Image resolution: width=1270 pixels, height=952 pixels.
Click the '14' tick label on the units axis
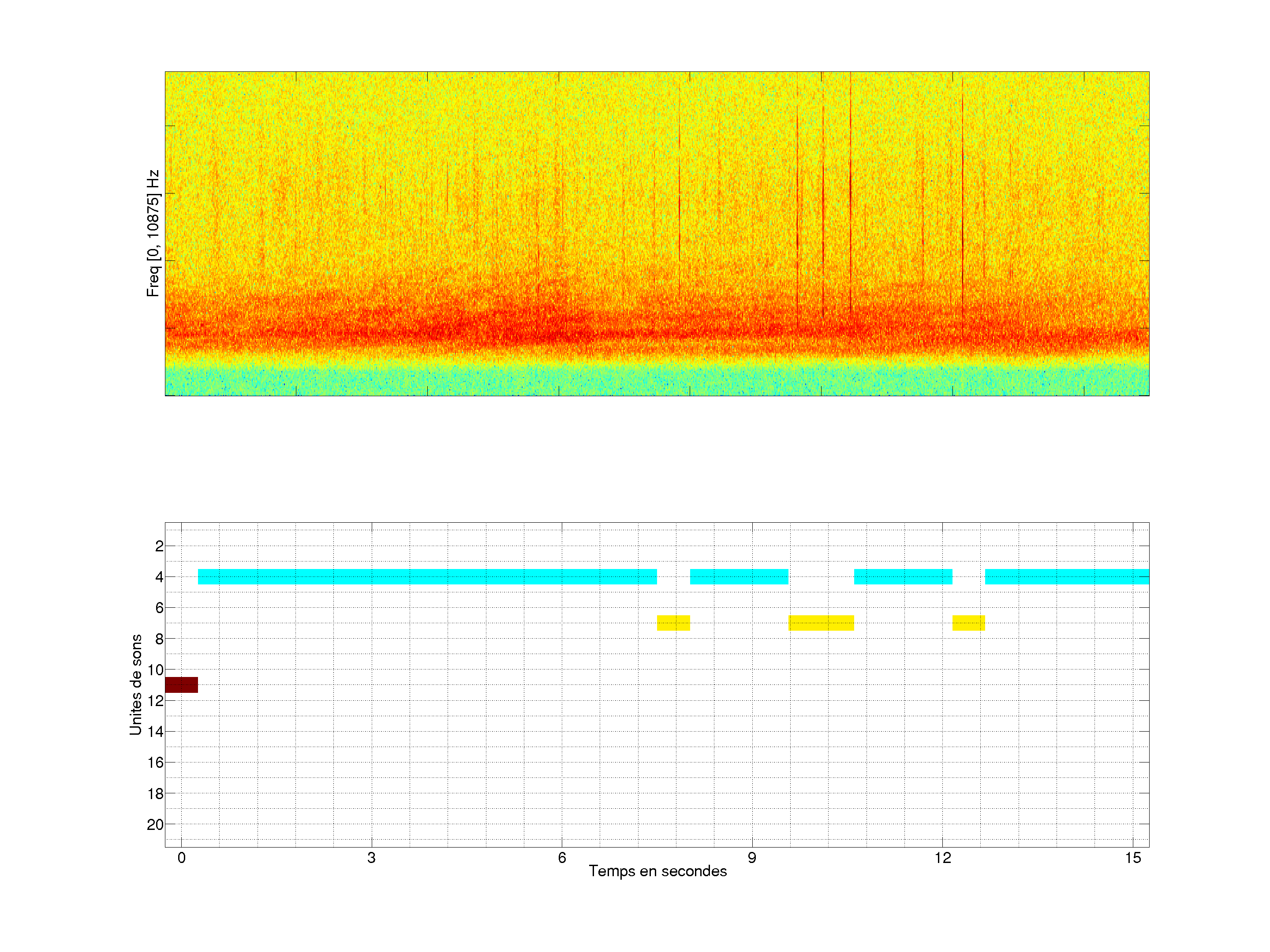(x=156, y=732)
